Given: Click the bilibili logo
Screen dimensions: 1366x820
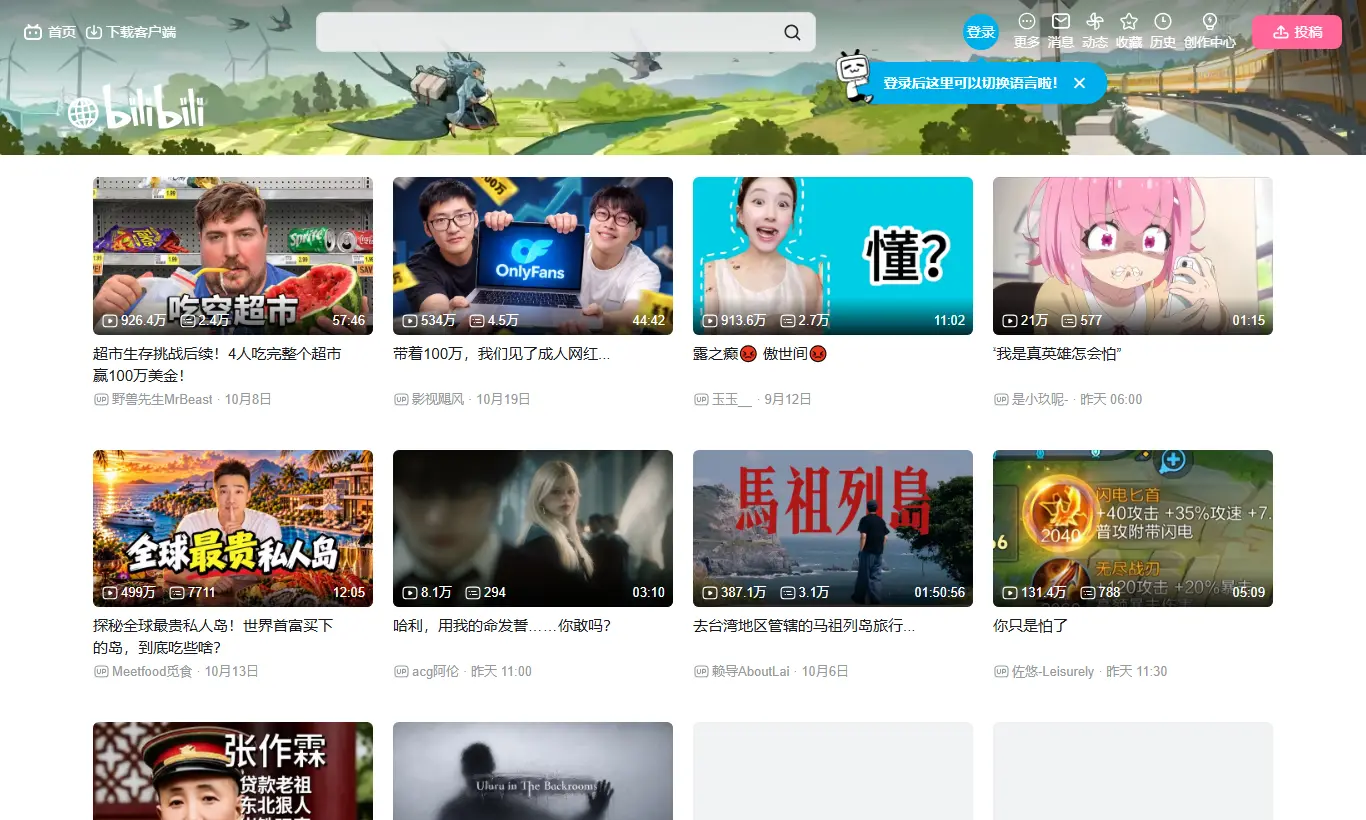Looking at the screenshot, I should pyautogui.click(x=136, y=110).
